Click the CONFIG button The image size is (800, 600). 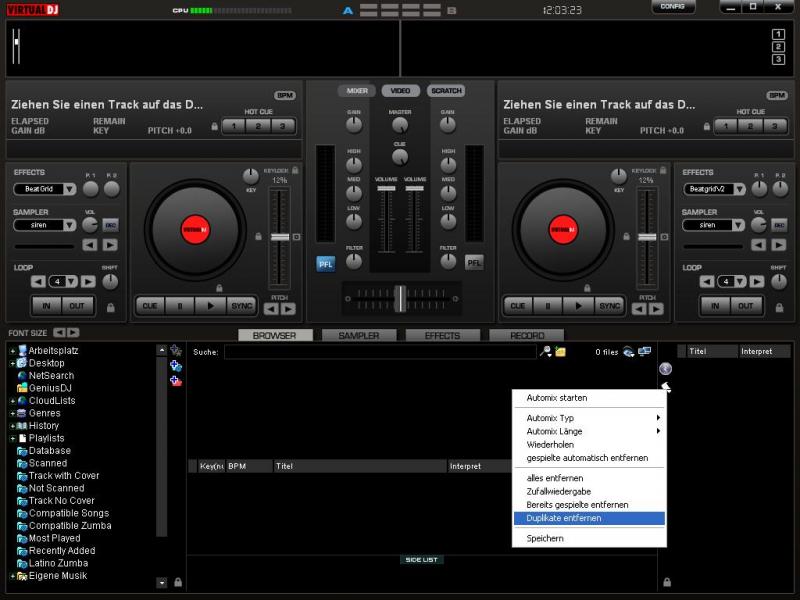click(x=673, y=7)
